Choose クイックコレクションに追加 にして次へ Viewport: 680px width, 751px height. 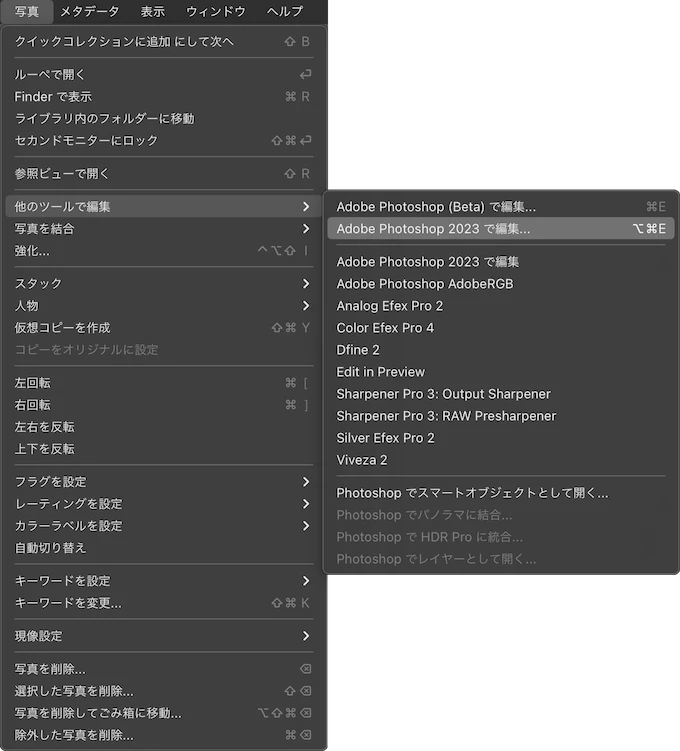[164, 42]
